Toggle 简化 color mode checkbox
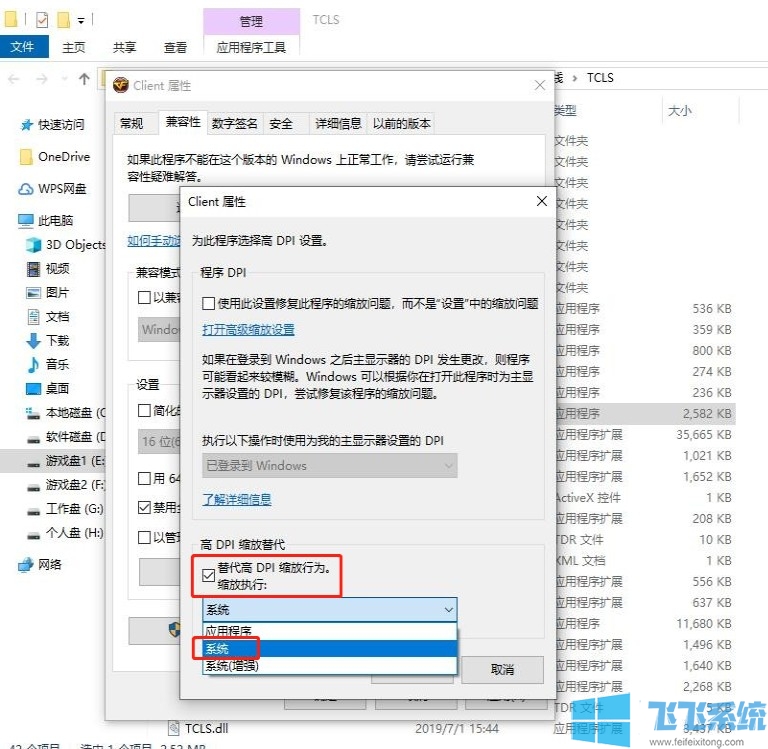This screenshot has height=749, width=768. pyautogui.click(x=144, y=411)
